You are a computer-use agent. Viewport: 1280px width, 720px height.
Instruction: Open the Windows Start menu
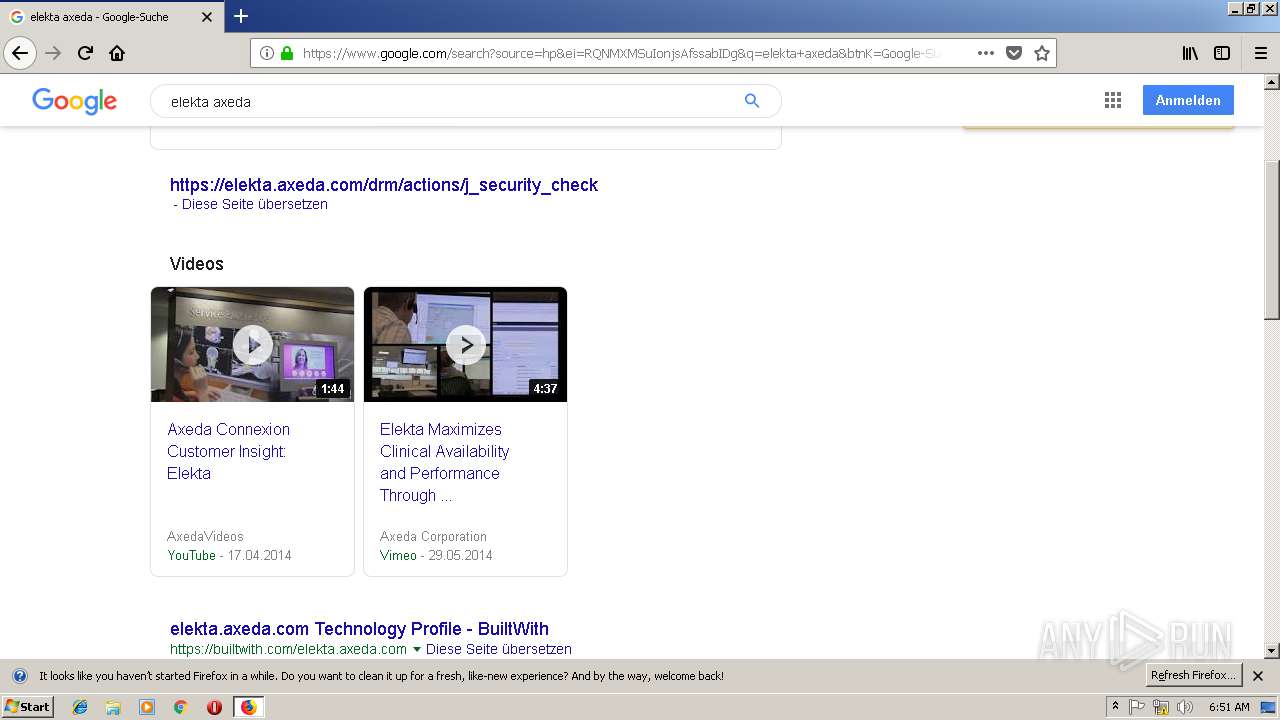coord(27,706)
